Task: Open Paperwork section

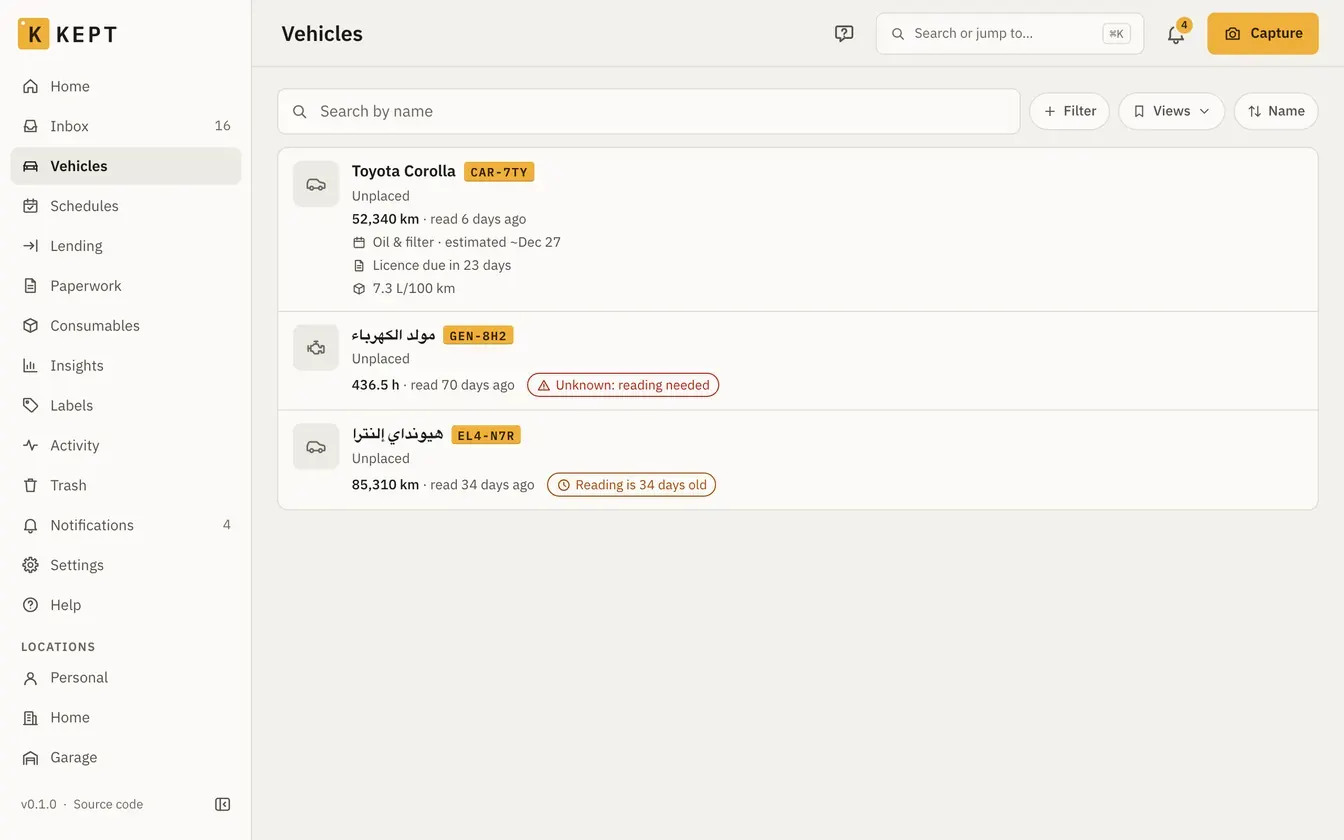Action: (x=126, y=286)
